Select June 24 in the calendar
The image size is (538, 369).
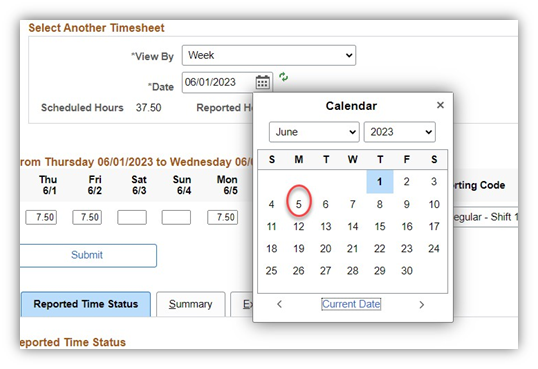(434, 249)
